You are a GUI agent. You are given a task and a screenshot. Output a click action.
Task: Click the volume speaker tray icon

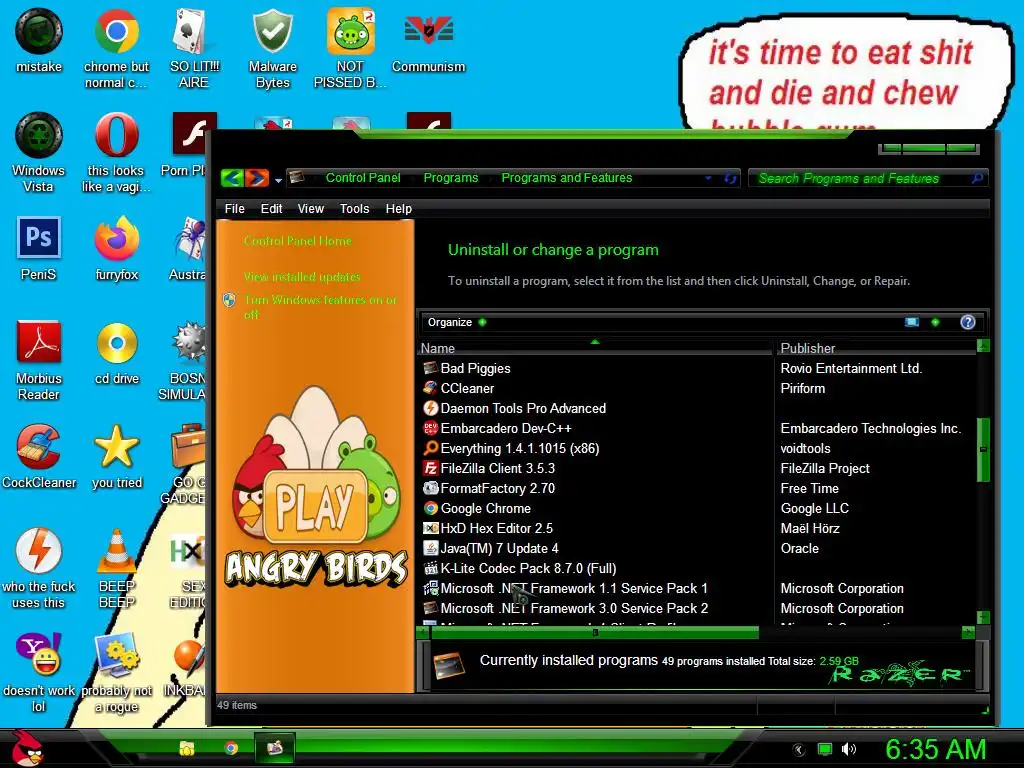[848, 749]
